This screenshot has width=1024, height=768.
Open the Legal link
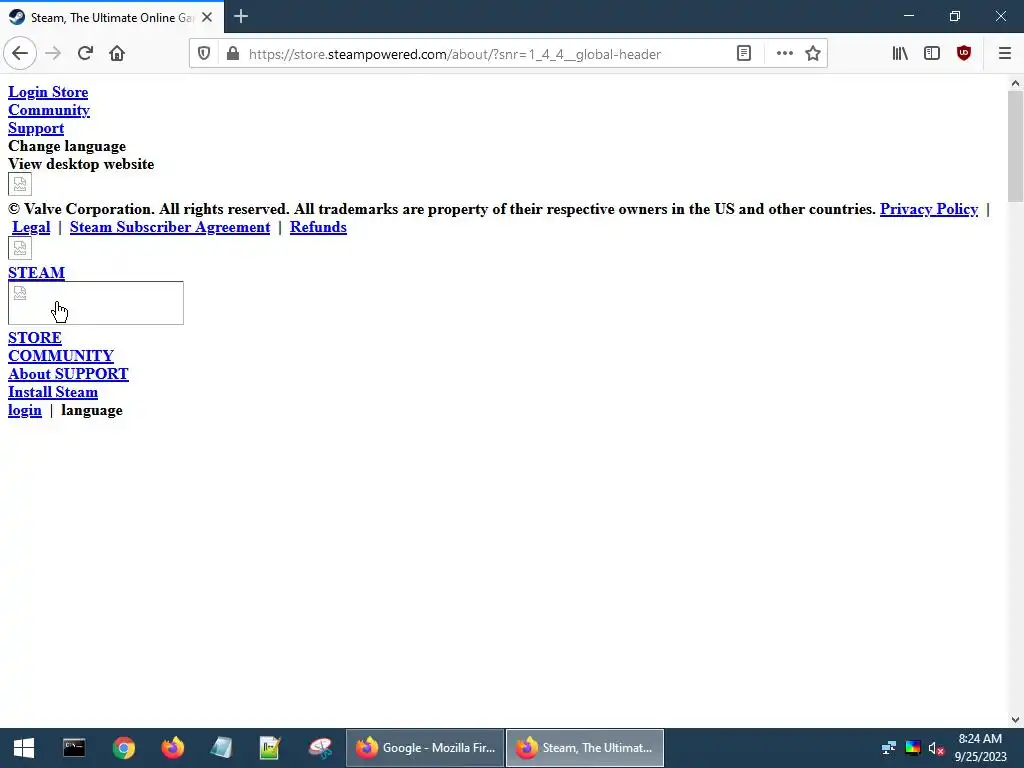pyautogui.click(x=31, y=227)
